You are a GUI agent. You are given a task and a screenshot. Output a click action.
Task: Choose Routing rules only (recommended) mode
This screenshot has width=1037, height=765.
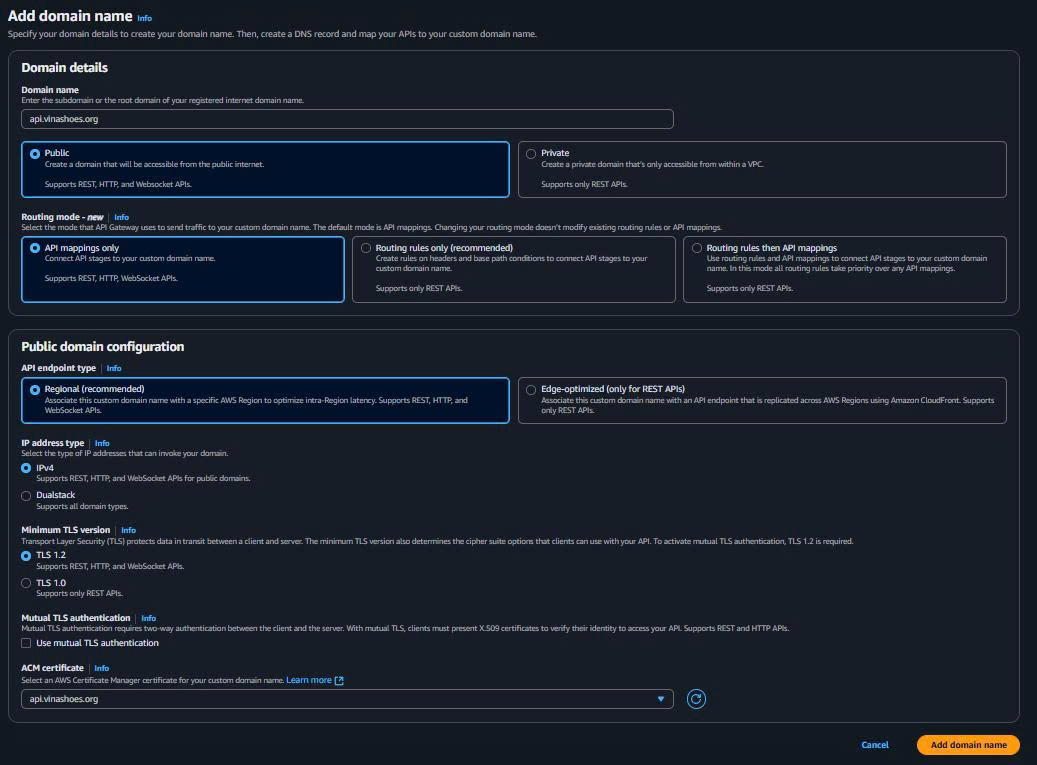(x=366, y=248)
